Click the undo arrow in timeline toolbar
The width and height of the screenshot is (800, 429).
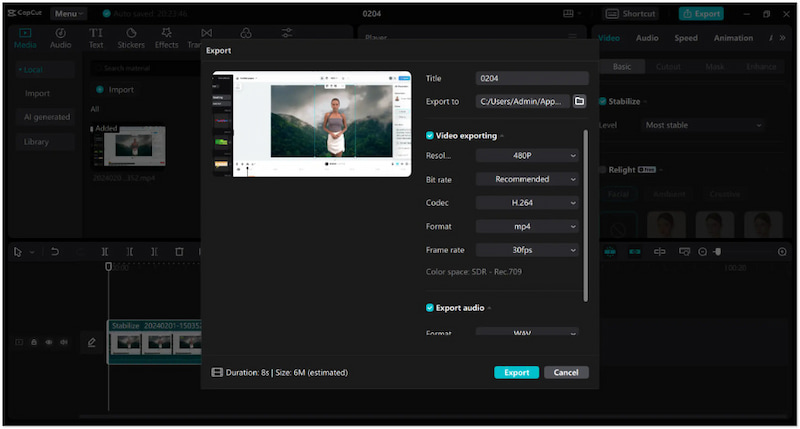click(54, 252)
